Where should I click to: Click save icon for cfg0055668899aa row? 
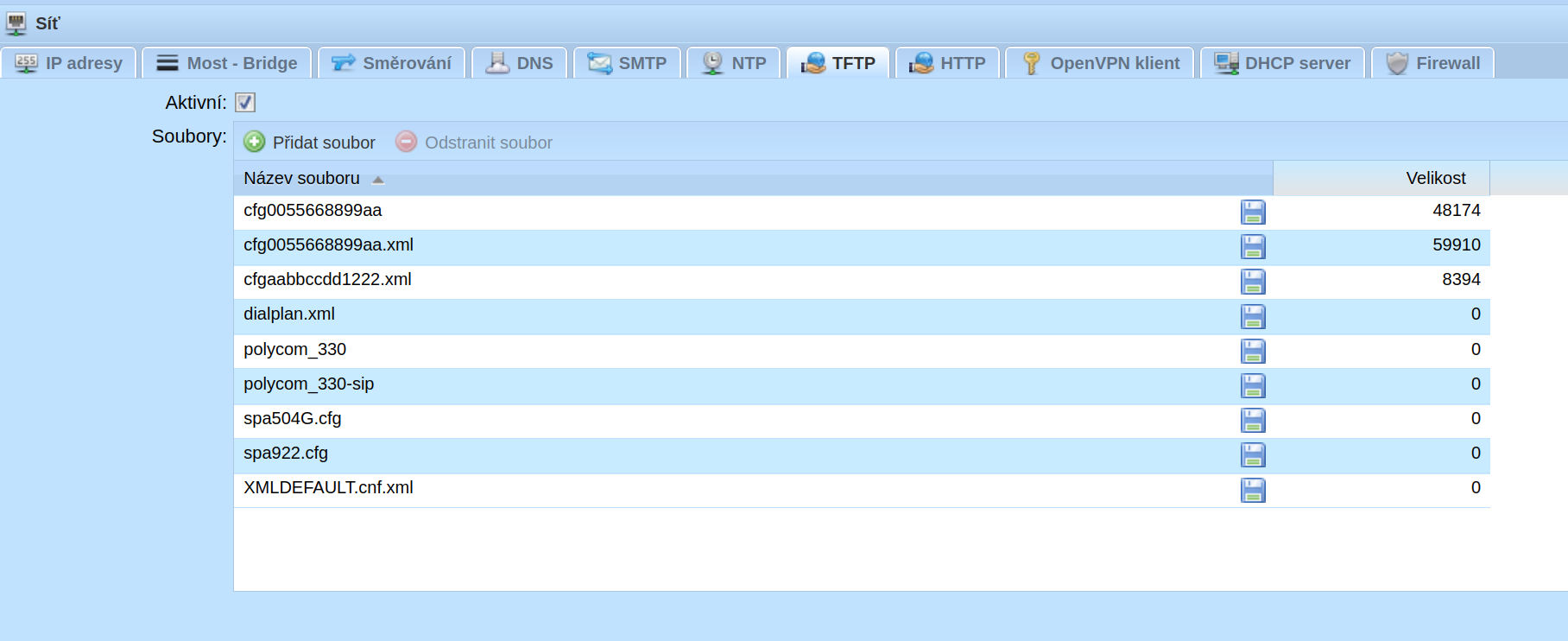point(1253,213)
